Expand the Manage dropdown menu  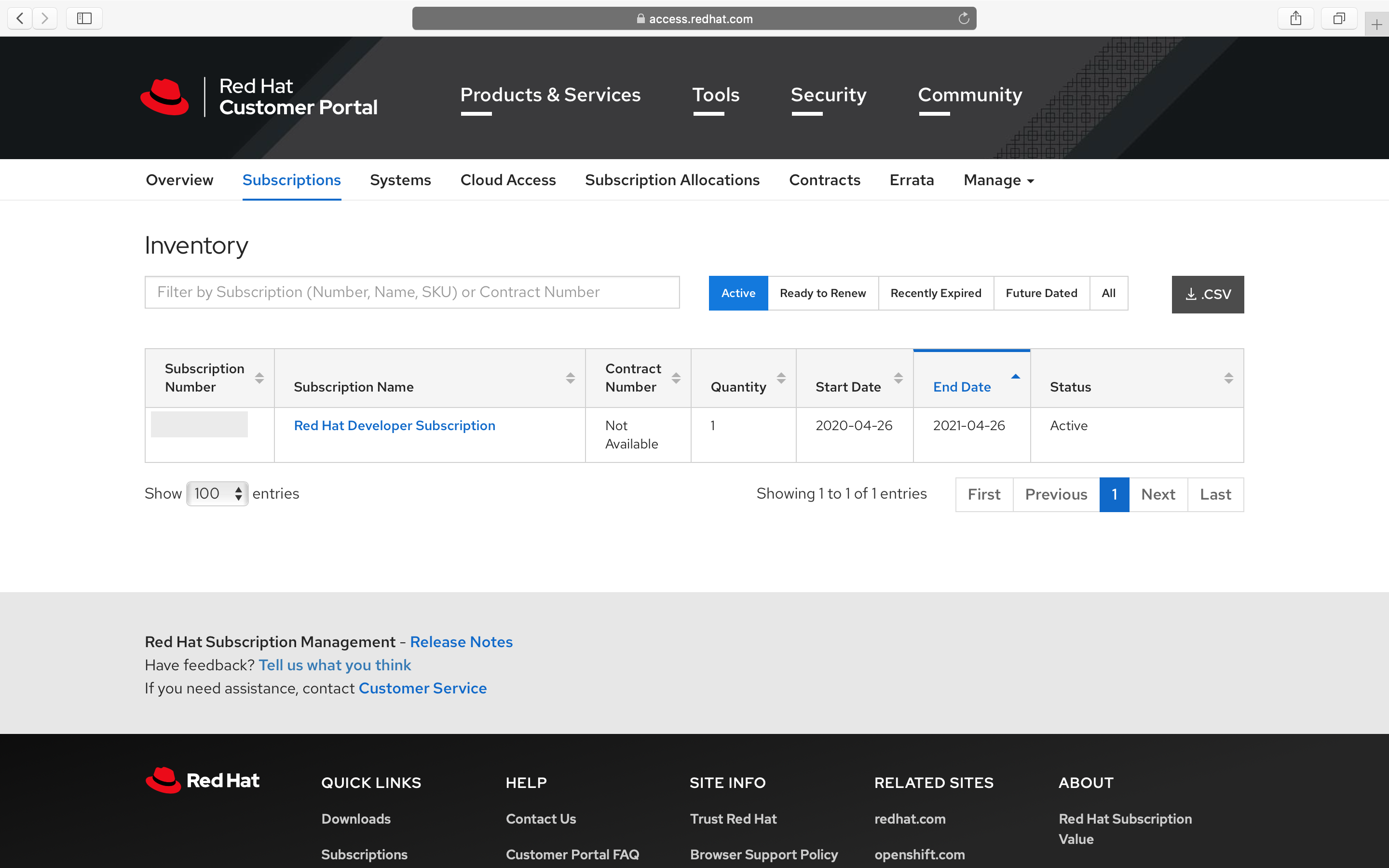[x=999, y=180]
